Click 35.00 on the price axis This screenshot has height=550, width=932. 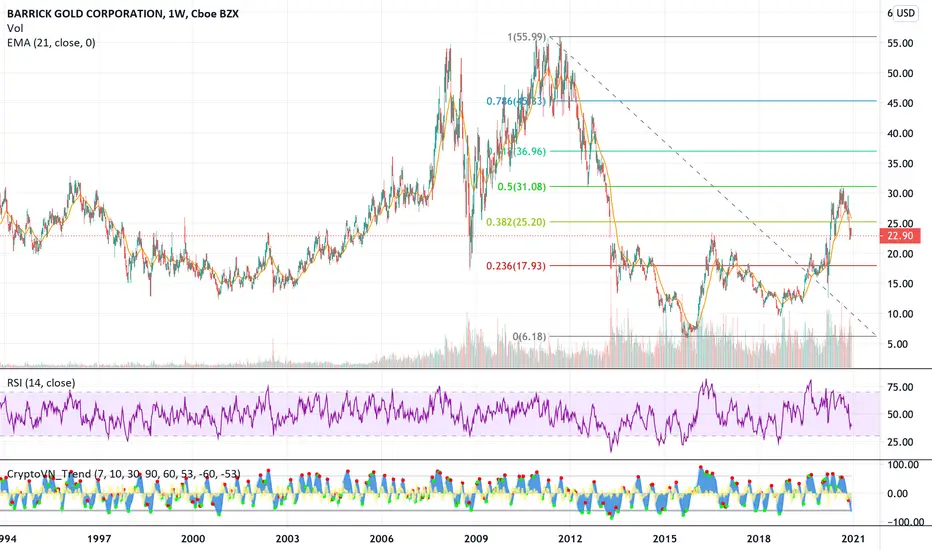(x=900, y=164)
